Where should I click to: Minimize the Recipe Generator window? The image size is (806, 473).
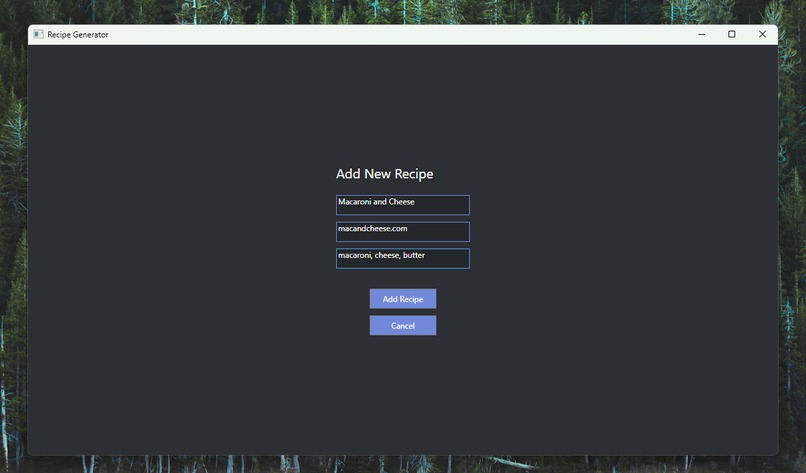click(x=702, y=34)
